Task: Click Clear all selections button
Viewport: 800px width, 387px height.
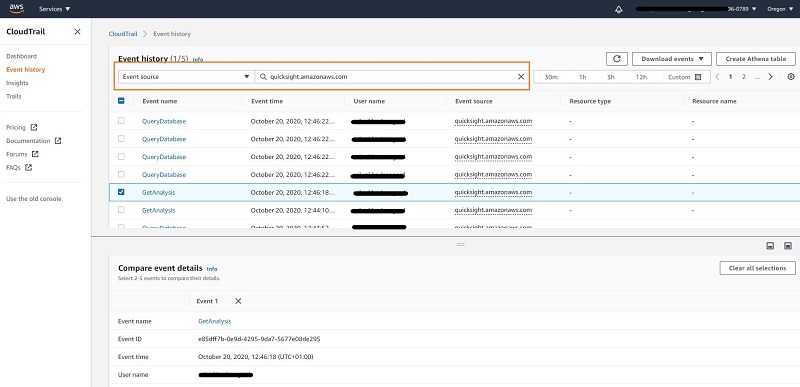Action: 757,268
